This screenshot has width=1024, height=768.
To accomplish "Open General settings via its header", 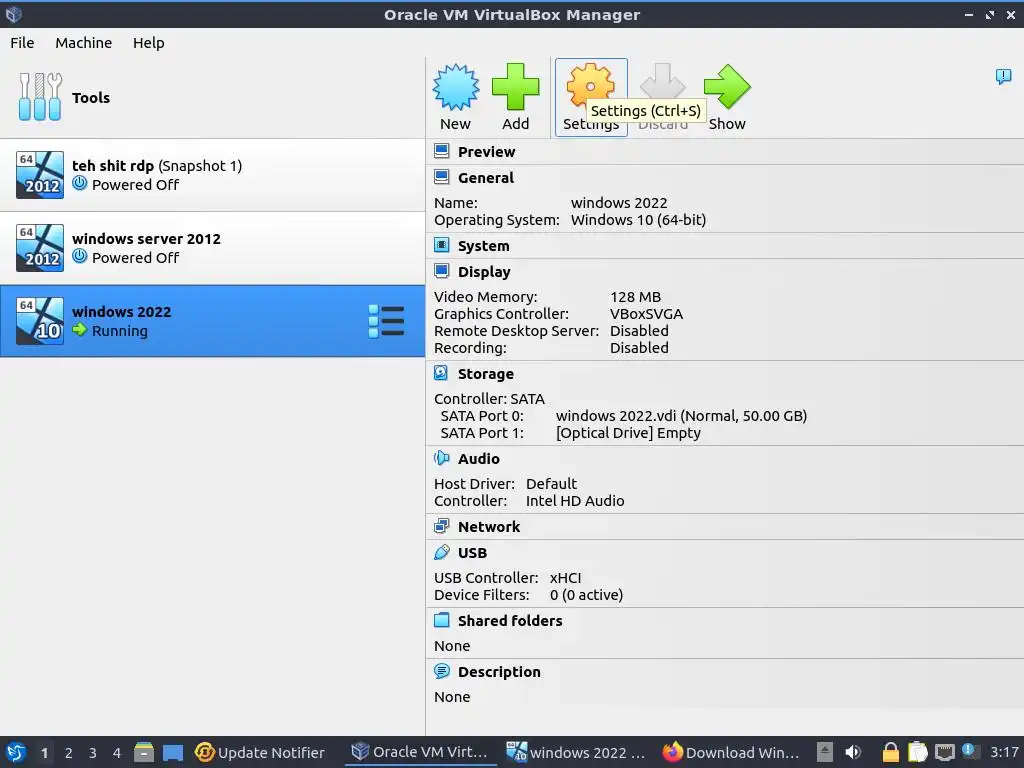I will coord(485,178).
